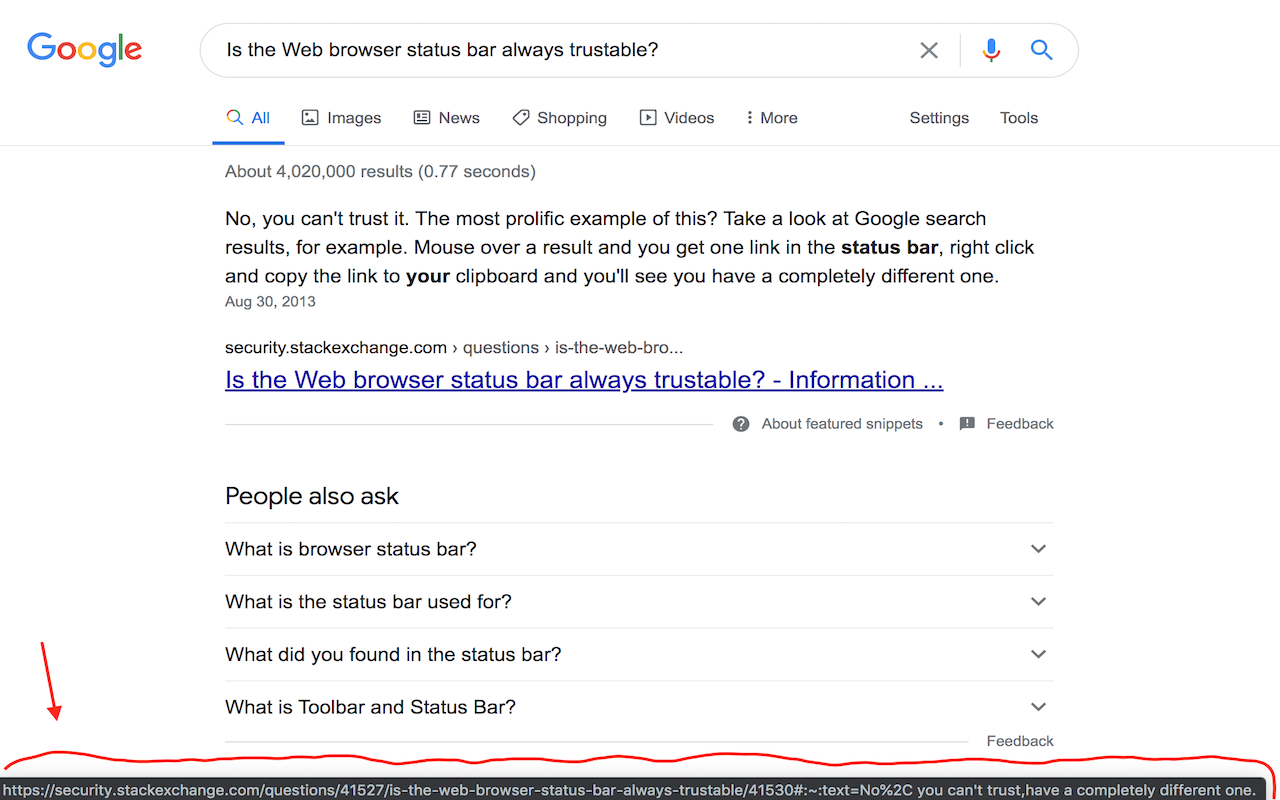This screenshot has height=800, width=1280.
Task: Click the magnifying glass search icon
Action: point(1041,50)
